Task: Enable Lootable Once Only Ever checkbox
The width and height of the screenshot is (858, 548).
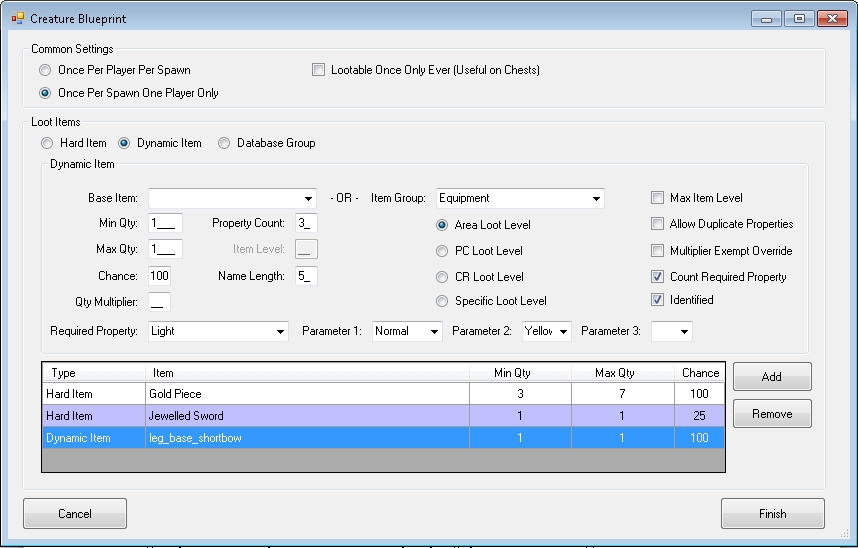Action: coord(319,70)
